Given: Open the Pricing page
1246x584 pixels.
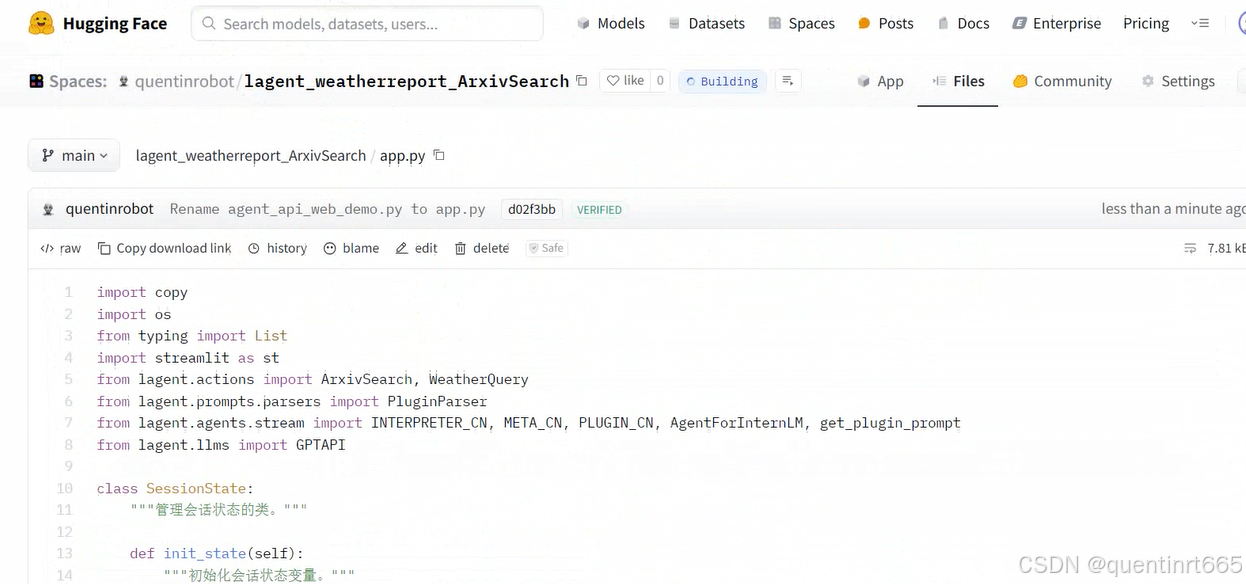Looking at the screenshot, I should (x=1146, y=23).
